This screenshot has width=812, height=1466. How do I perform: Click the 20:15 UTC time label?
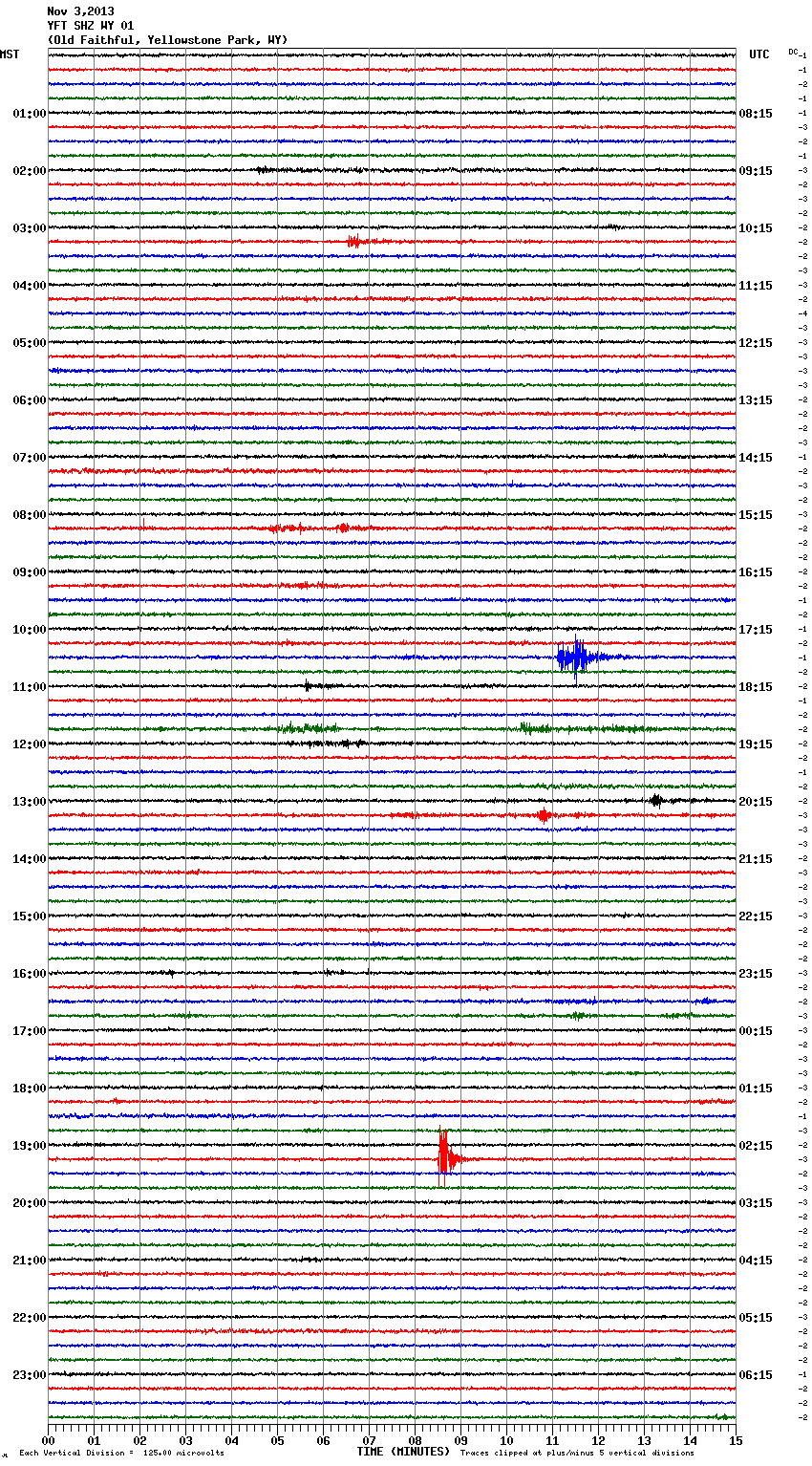point(756,802)
